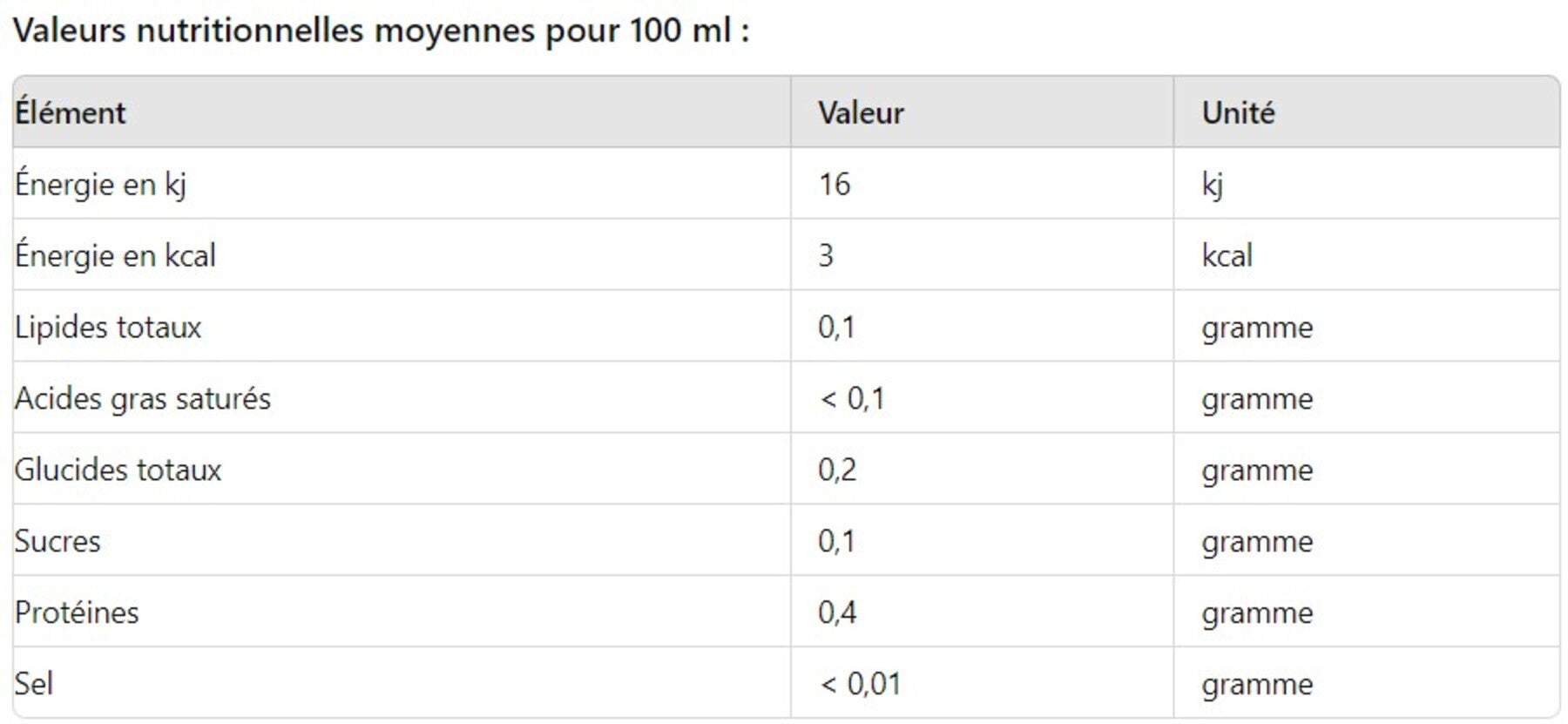
Task: Select the < 0,1 saturated fat value
Action: 852,399
